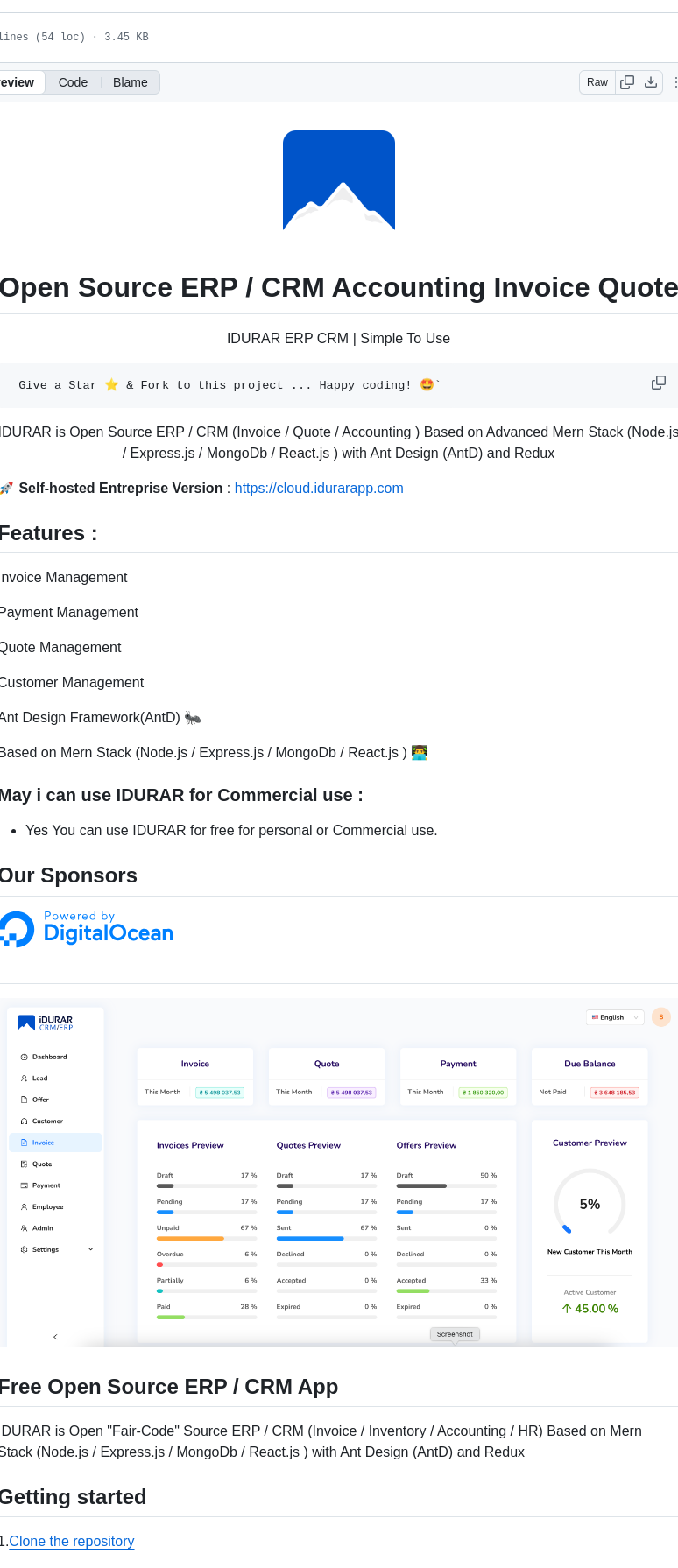Click the Offer icon in the screenshot sidebar
Viewport: 678px width, 1568px height.
(x=24, y=1100)
